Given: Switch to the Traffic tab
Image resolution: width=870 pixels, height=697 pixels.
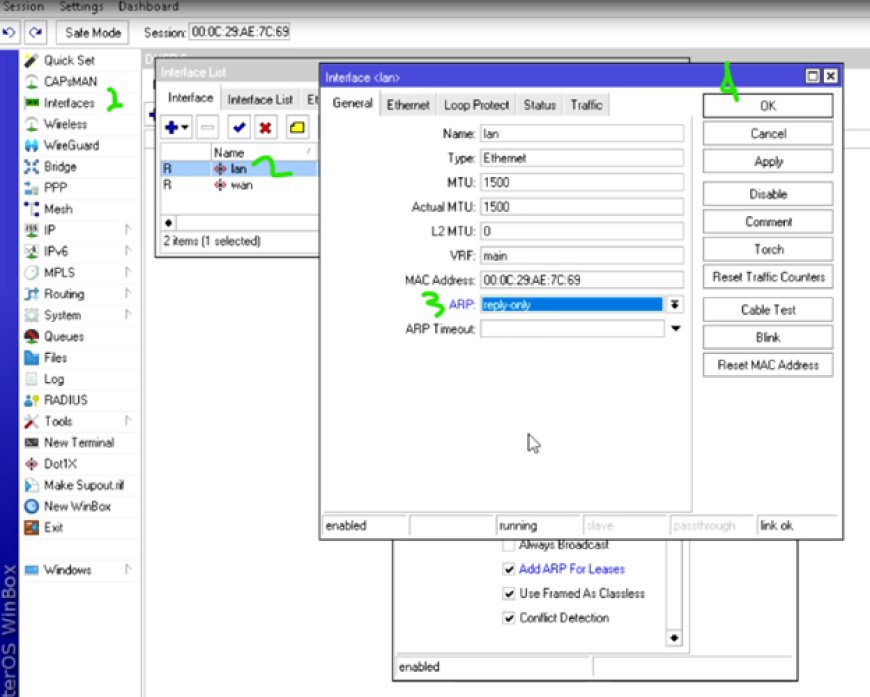Looking at the screenshot, I should [586, 105].
